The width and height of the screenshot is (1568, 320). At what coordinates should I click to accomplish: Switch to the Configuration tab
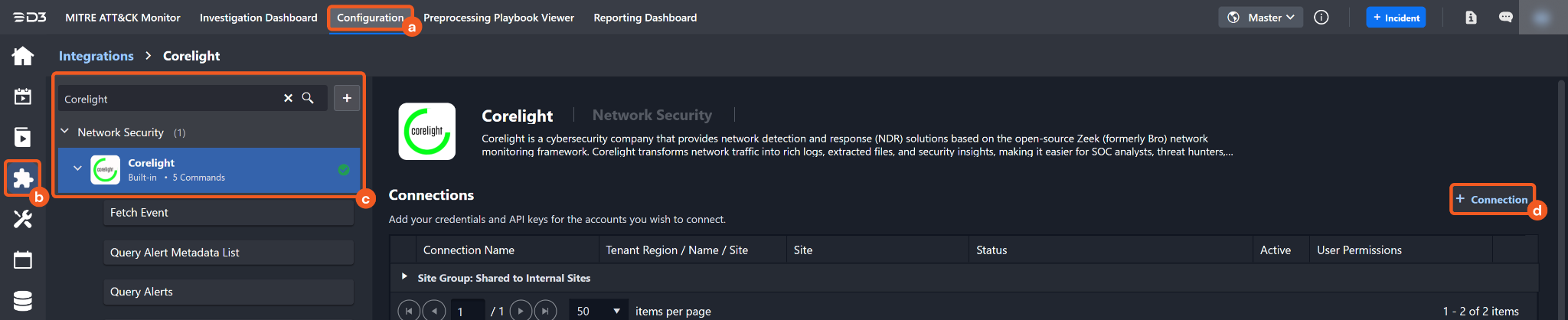[370, 18]
